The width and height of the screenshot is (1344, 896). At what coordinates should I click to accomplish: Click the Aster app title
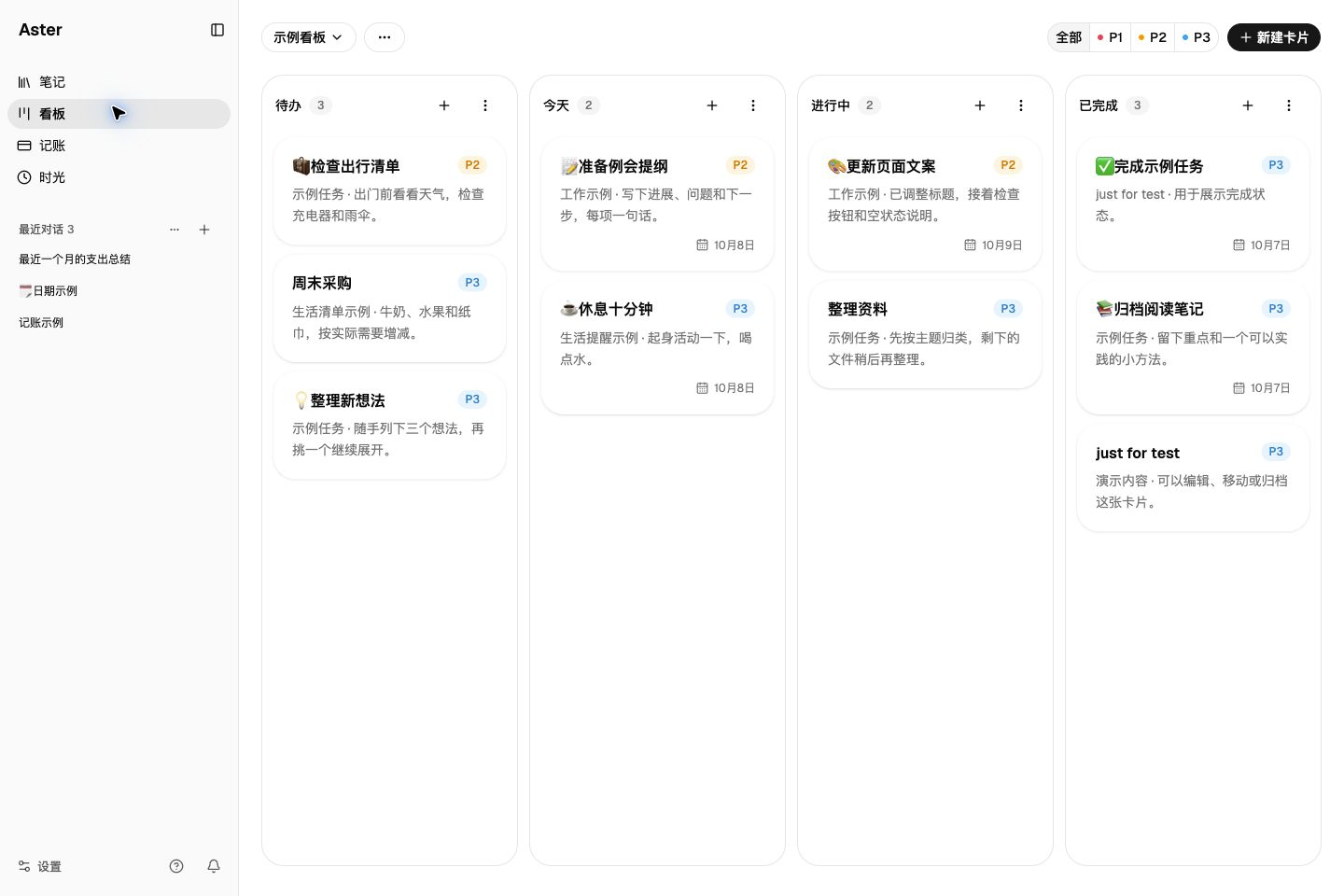click(40, 30)
